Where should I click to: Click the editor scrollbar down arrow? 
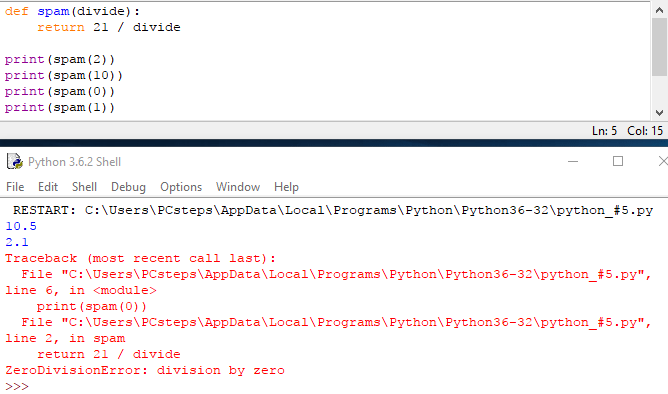(x=659, y=113)
